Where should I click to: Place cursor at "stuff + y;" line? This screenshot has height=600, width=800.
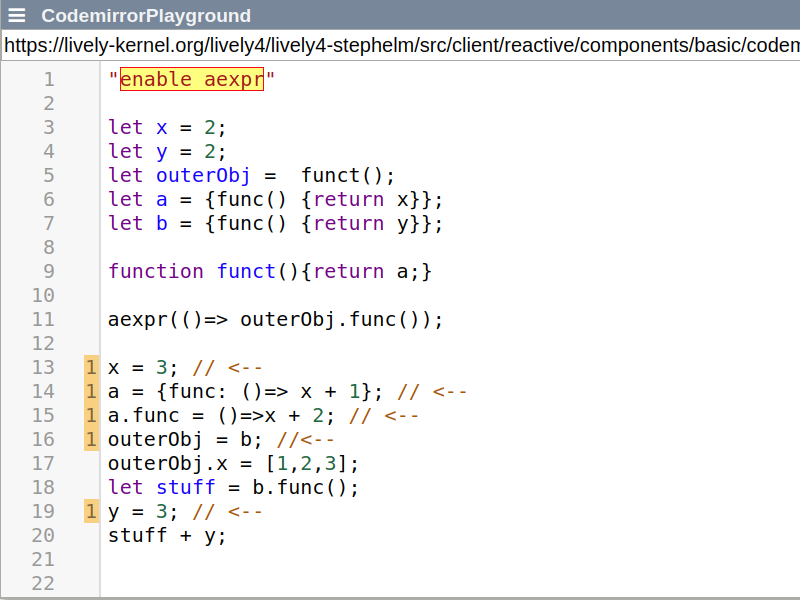(168, 536)
